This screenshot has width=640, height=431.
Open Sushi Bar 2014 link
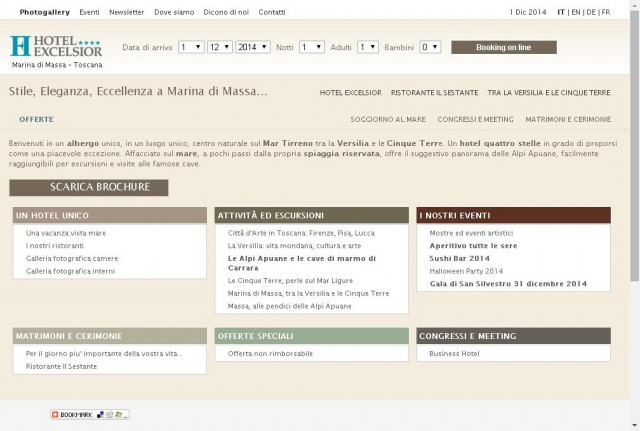pyautogui.click(x=460, y=258)
